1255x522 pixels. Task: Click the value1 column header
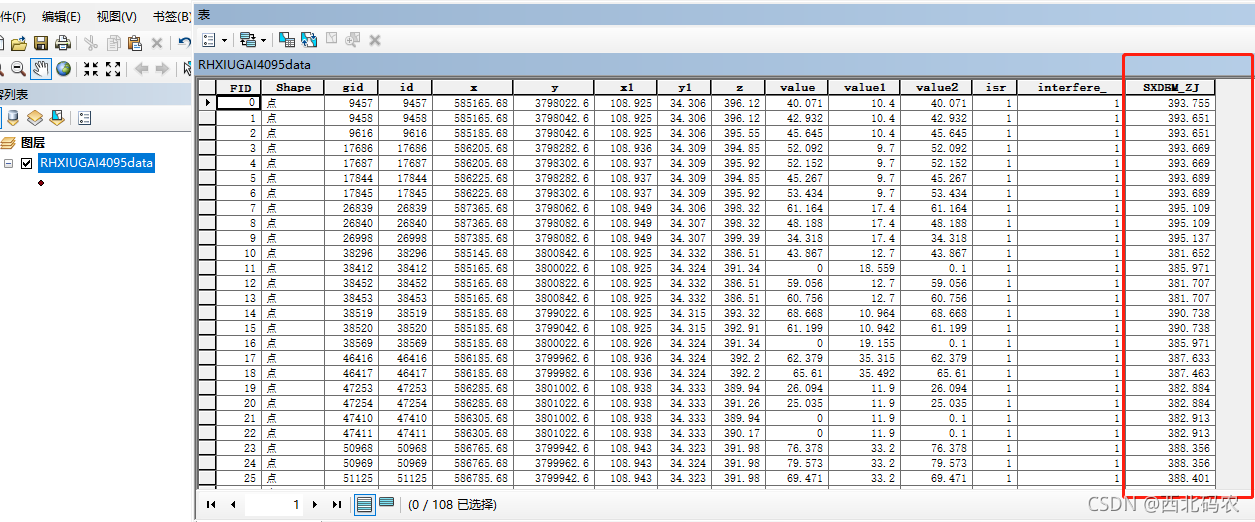pyautogui.click(x=865, y=87)
